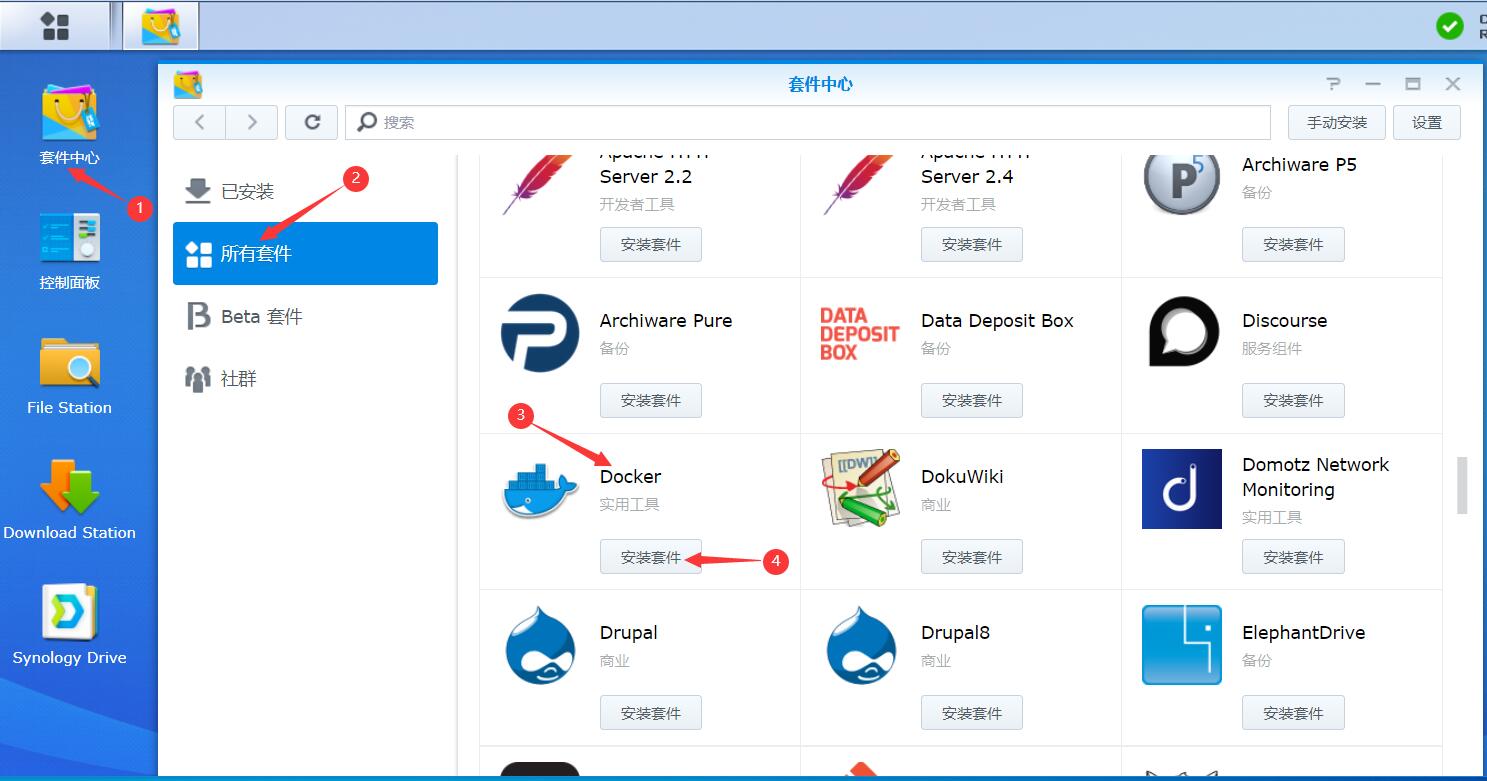Screen dimensions: 1487x781
Task: Install the Data Deposit Box package
Action: point(972,400)
